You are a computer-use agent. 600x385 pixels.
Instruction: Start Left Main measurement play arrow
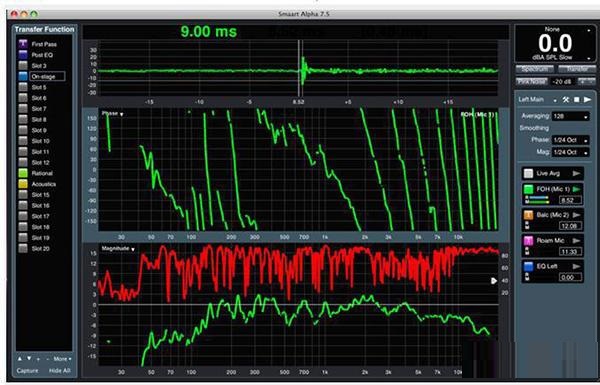587,100
